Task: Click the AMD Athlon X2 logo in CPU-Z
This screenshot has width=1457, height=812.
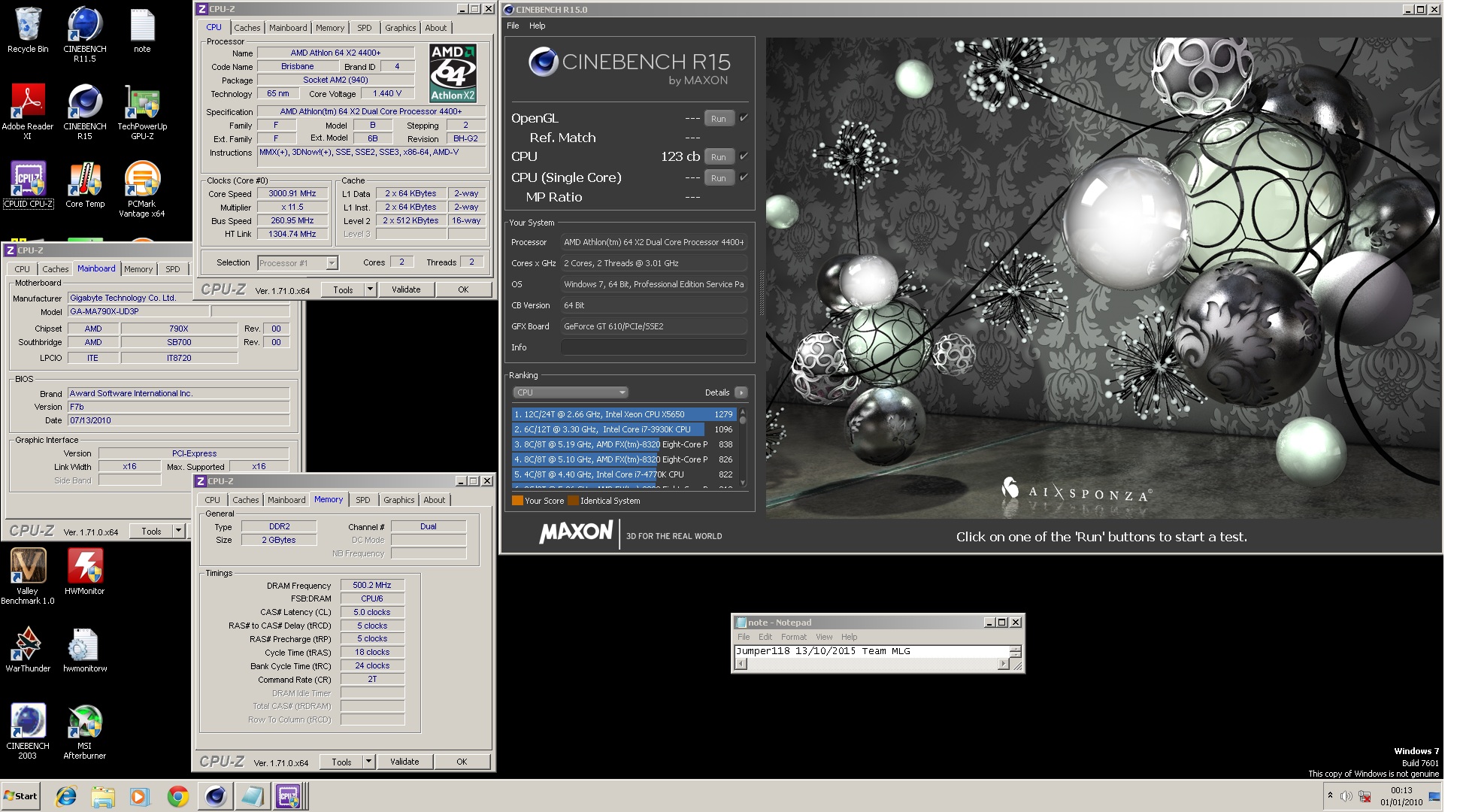Action: pos(453,73)
